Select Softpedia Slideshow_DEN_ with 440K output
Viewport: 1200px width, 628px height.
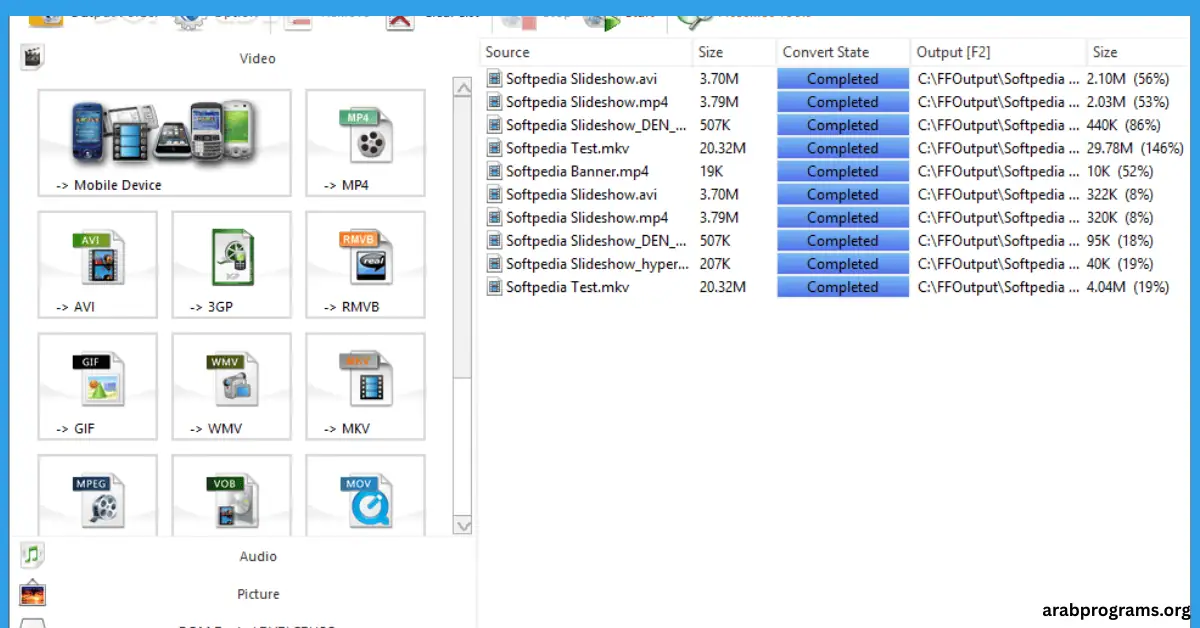[x=597, y=125]
